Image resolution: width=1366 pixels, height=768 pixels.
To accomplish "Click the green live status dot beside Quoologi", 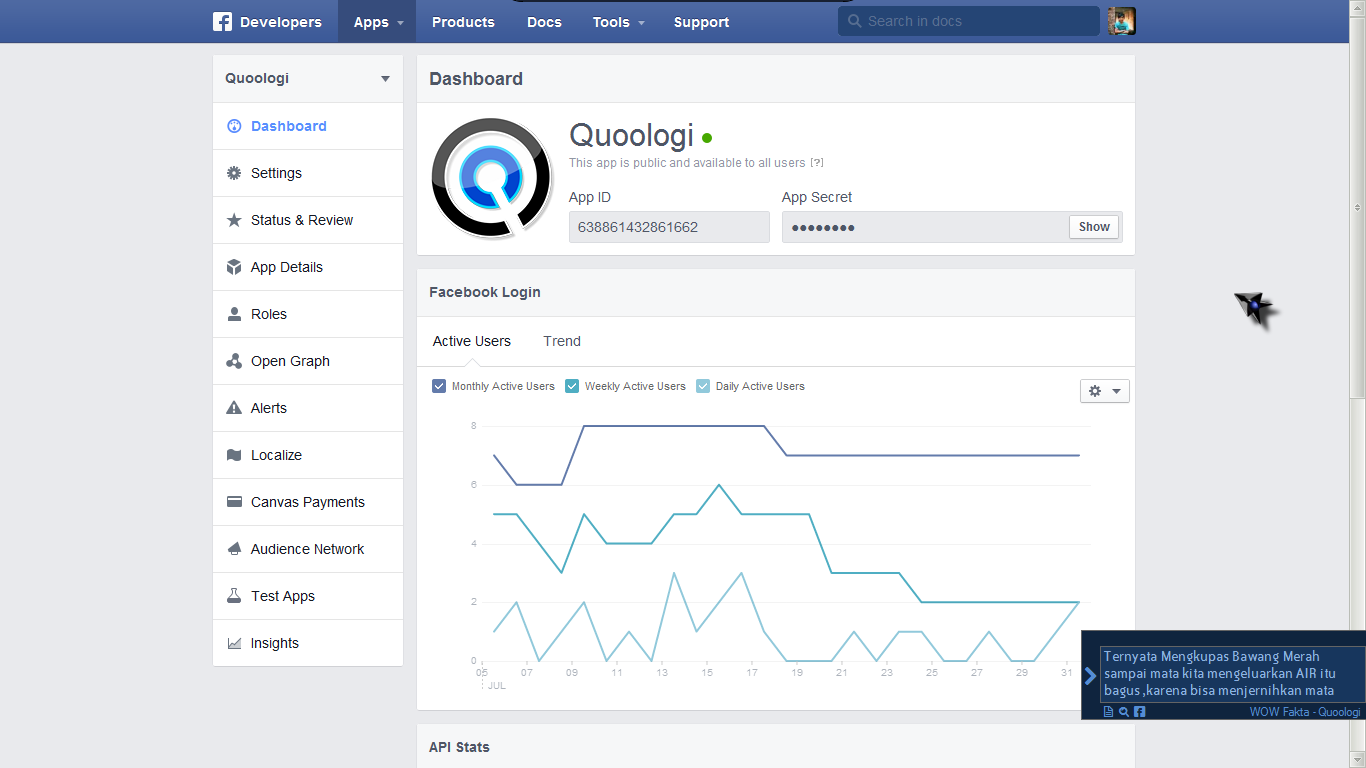I will (x=707, y=138).
